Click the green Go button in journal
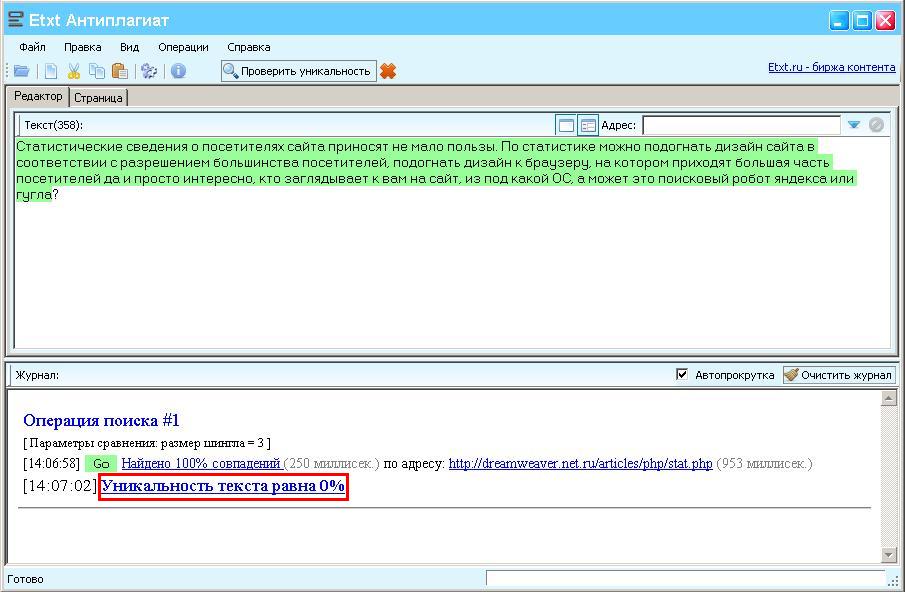This screenshot has height=592, width=905. [x=101, y=463]
